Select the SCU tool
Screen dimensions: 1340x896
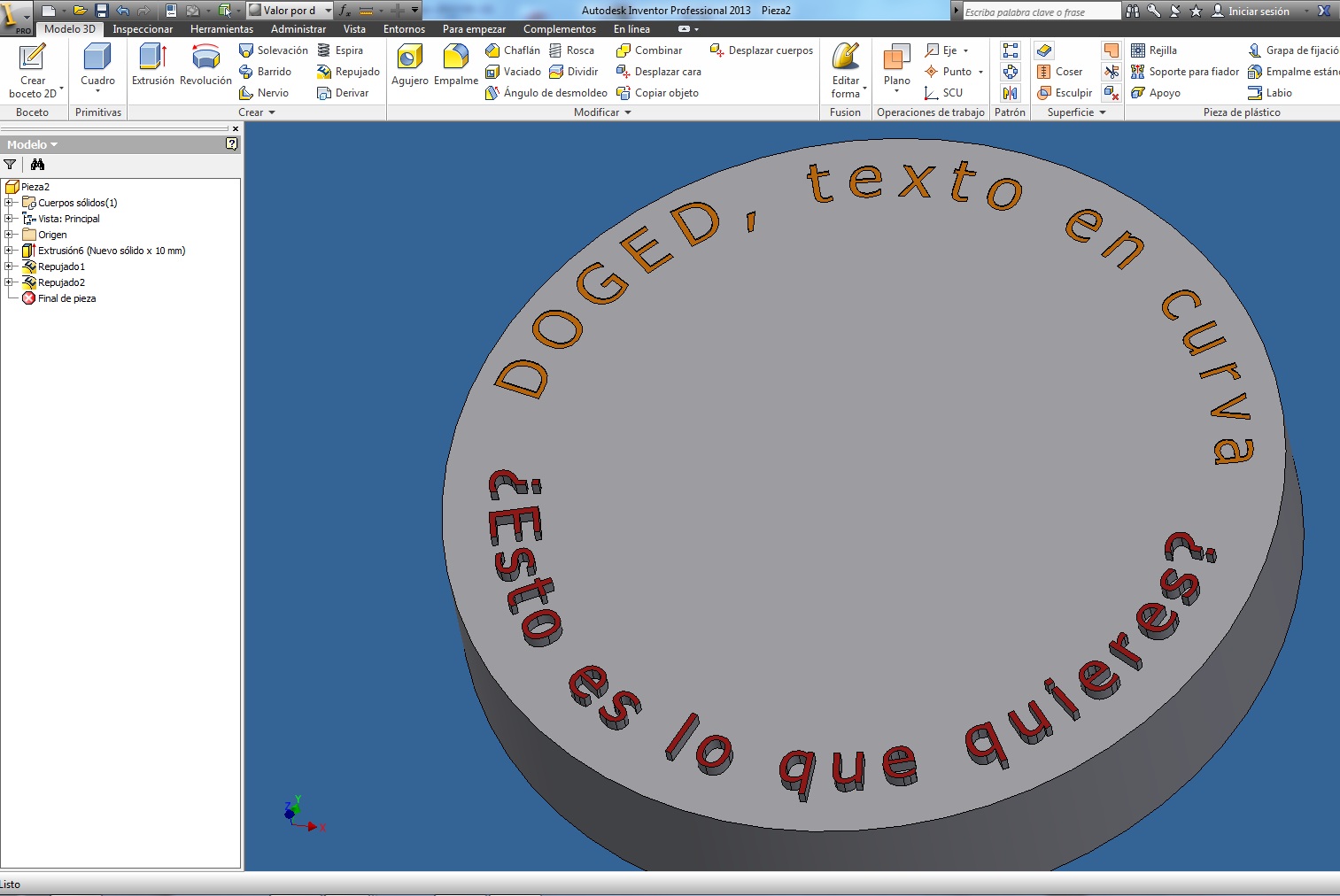[x=942, y=93]
